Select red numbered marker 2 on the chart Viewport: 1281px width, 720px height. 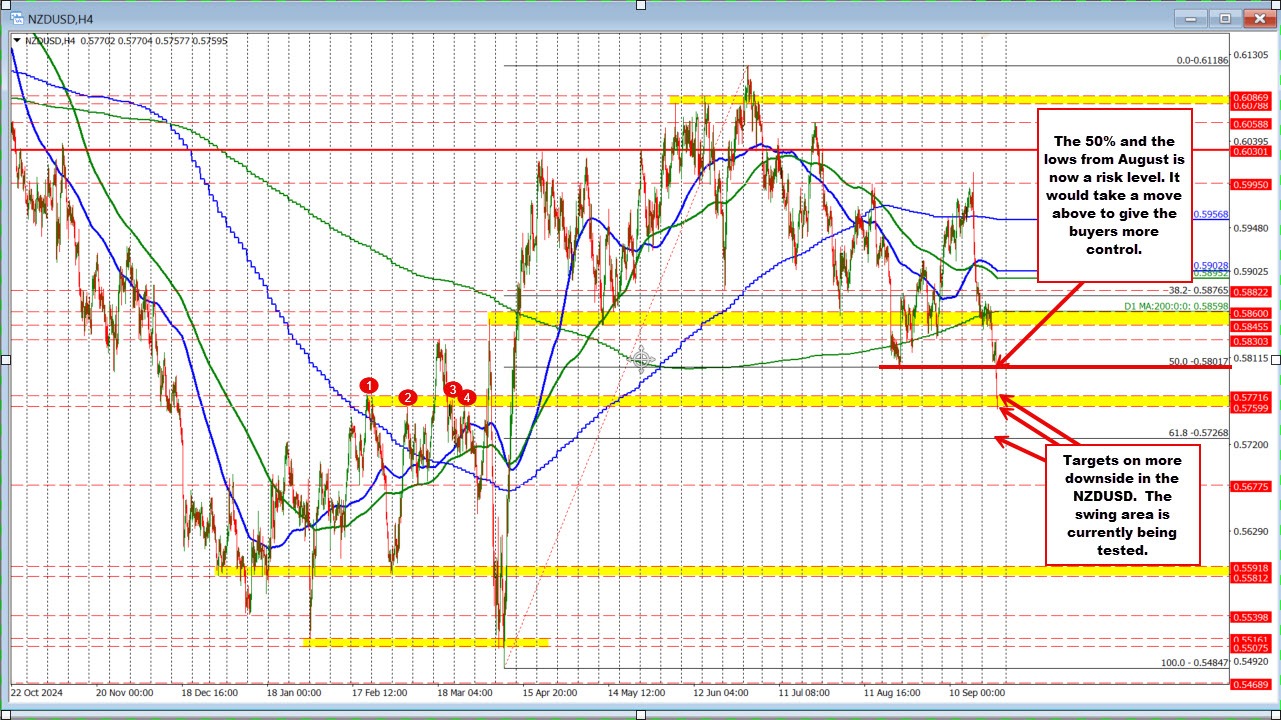point(407,397)
